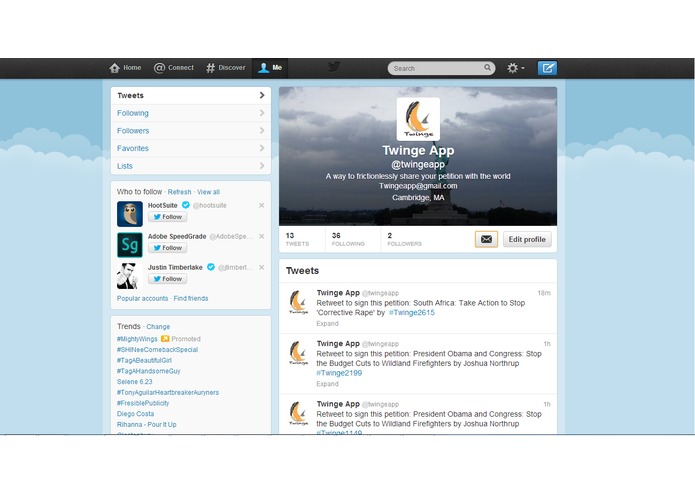Image resolution: width=695 pixels, height=494 pixels.
Task: Expand the 18m-old tweet
Action: pyautogui.click(x=327, y=323)
